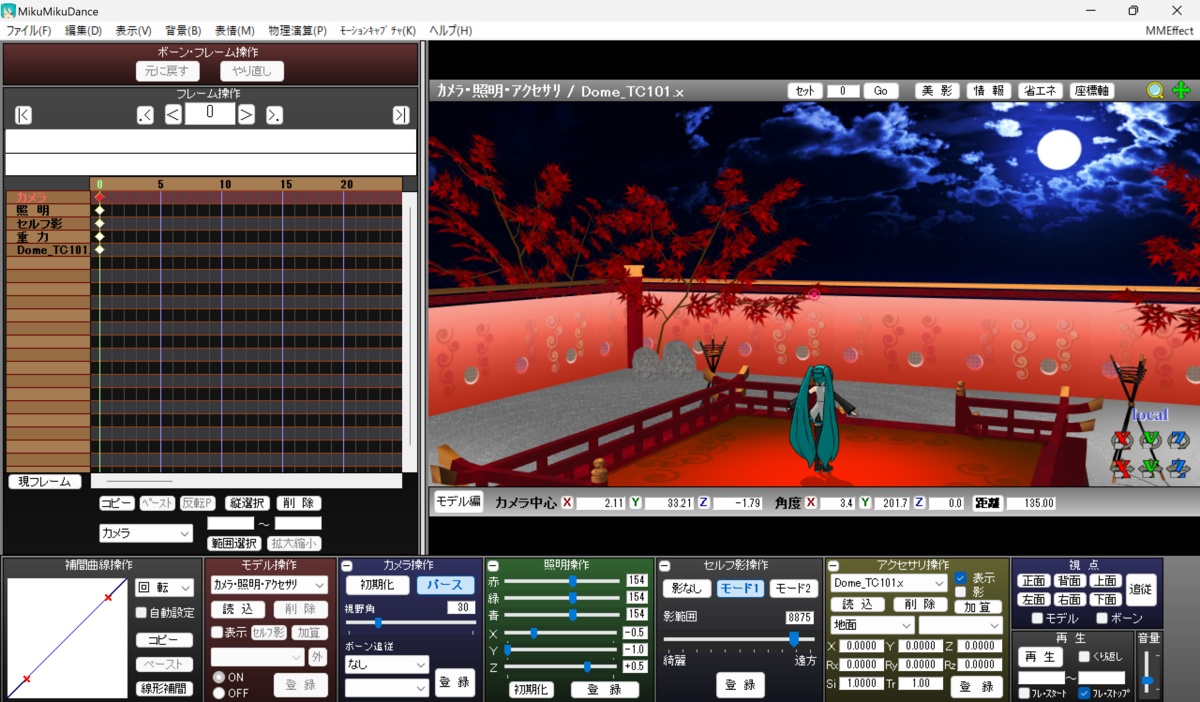Image resolution: width=1200 pixels, height=702 pixels.
Task: Enable the 自動設定 checkbox
Action: coord(141,613)
